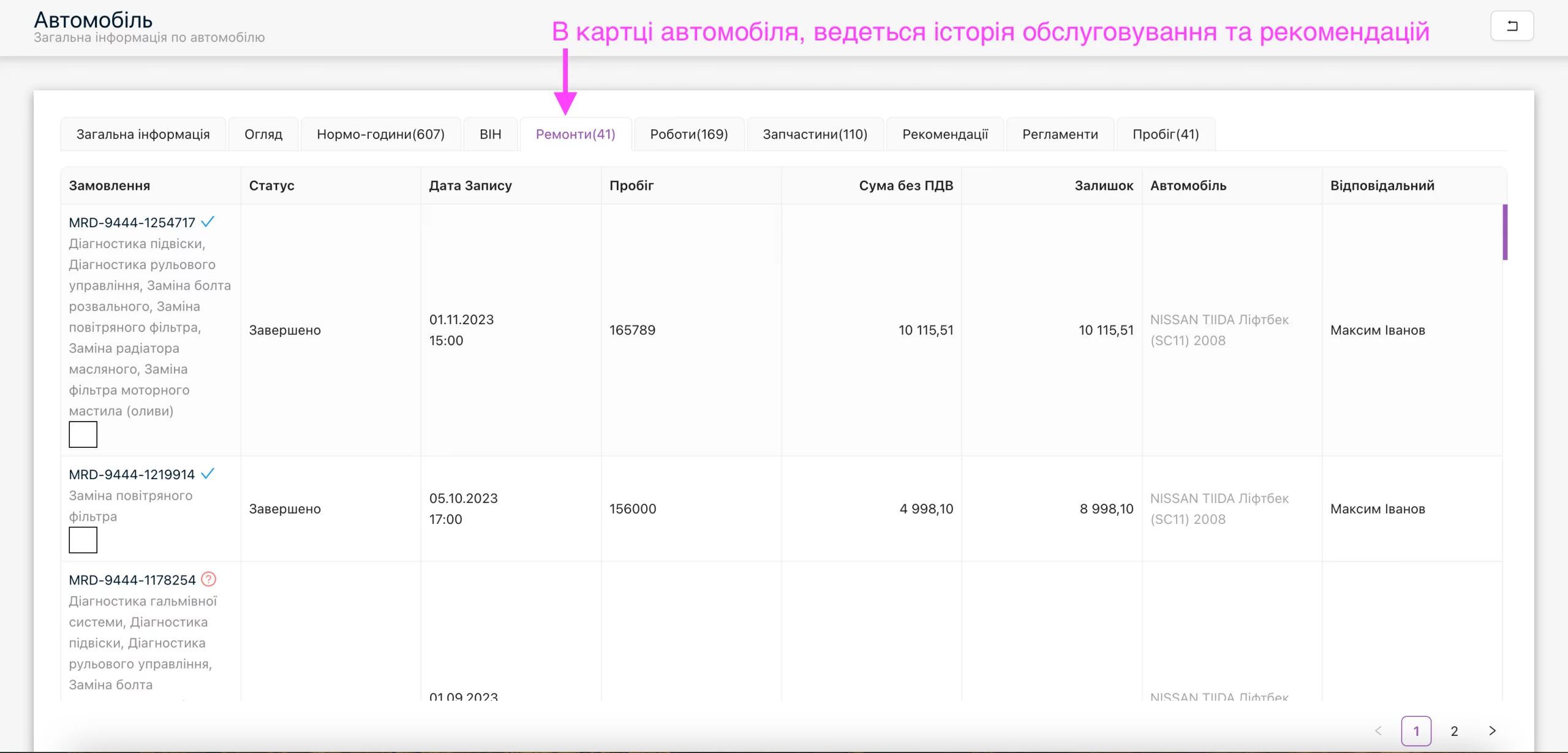The image size is (1568, 753).
Task: Click balance 8 998,10
Action: (x=1106, y=509)
